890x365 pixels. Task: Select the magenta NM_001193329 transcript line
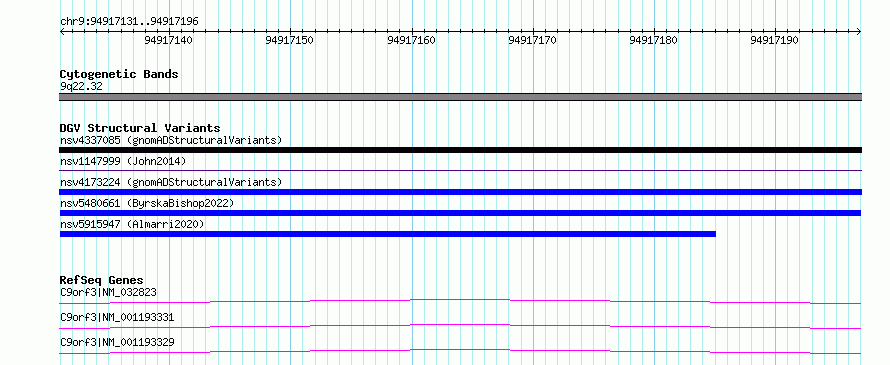(460, 351)
